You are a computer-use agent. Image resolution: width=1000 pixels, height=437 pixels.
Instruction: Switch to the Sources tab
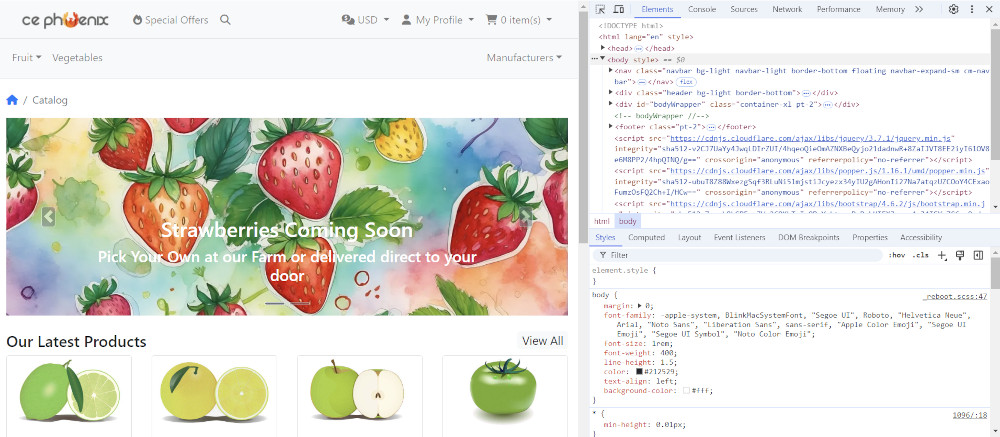coord(744,9)
